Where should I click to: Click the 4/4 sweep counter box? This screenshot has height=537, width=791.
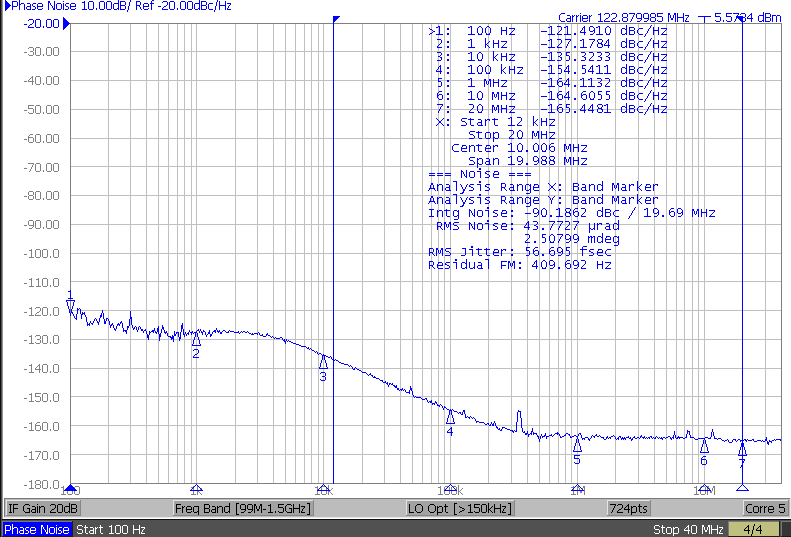(753, 529)
